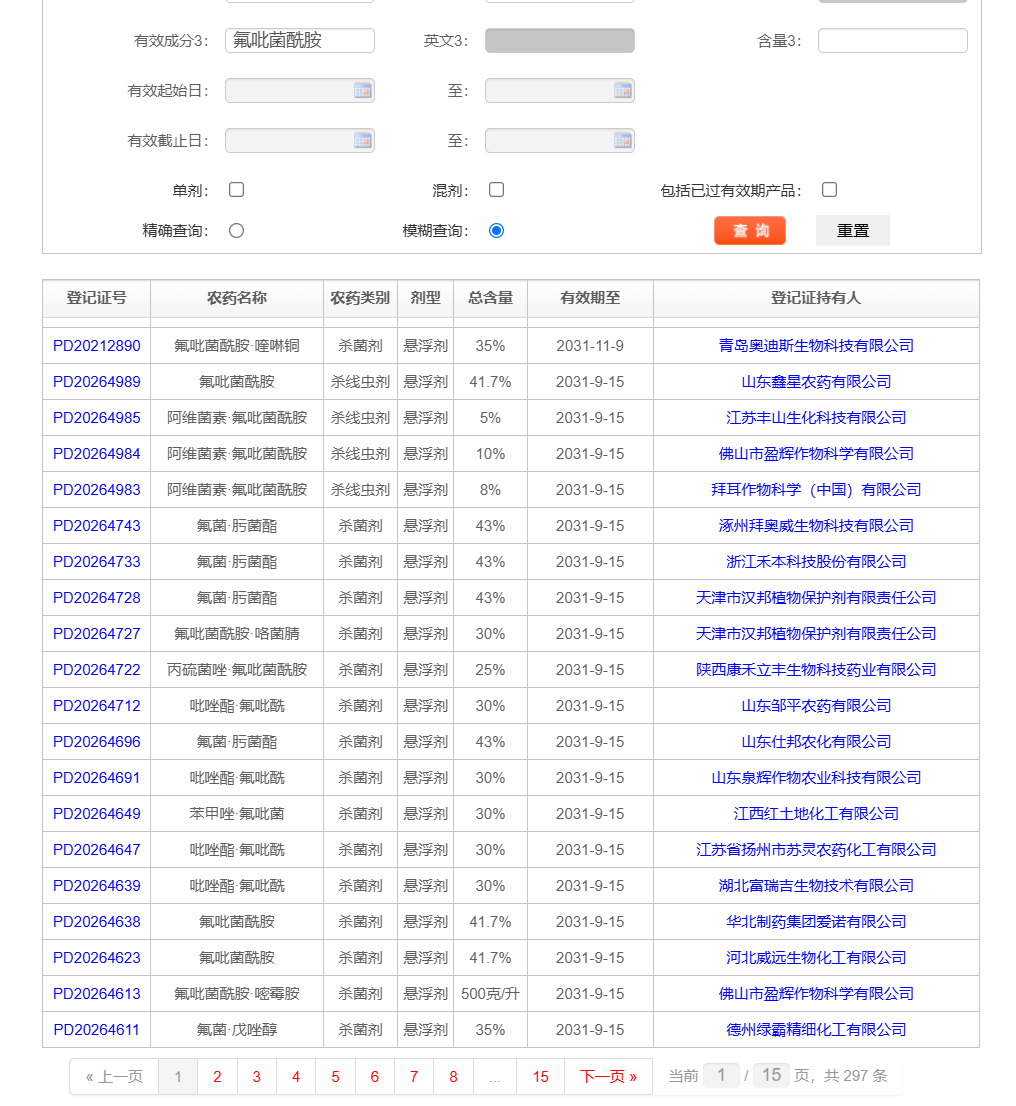Viewport: 1016px width, 1106px height.
Task: Open holder 山东鑫星农药有限公司
Action: [816, 382]
